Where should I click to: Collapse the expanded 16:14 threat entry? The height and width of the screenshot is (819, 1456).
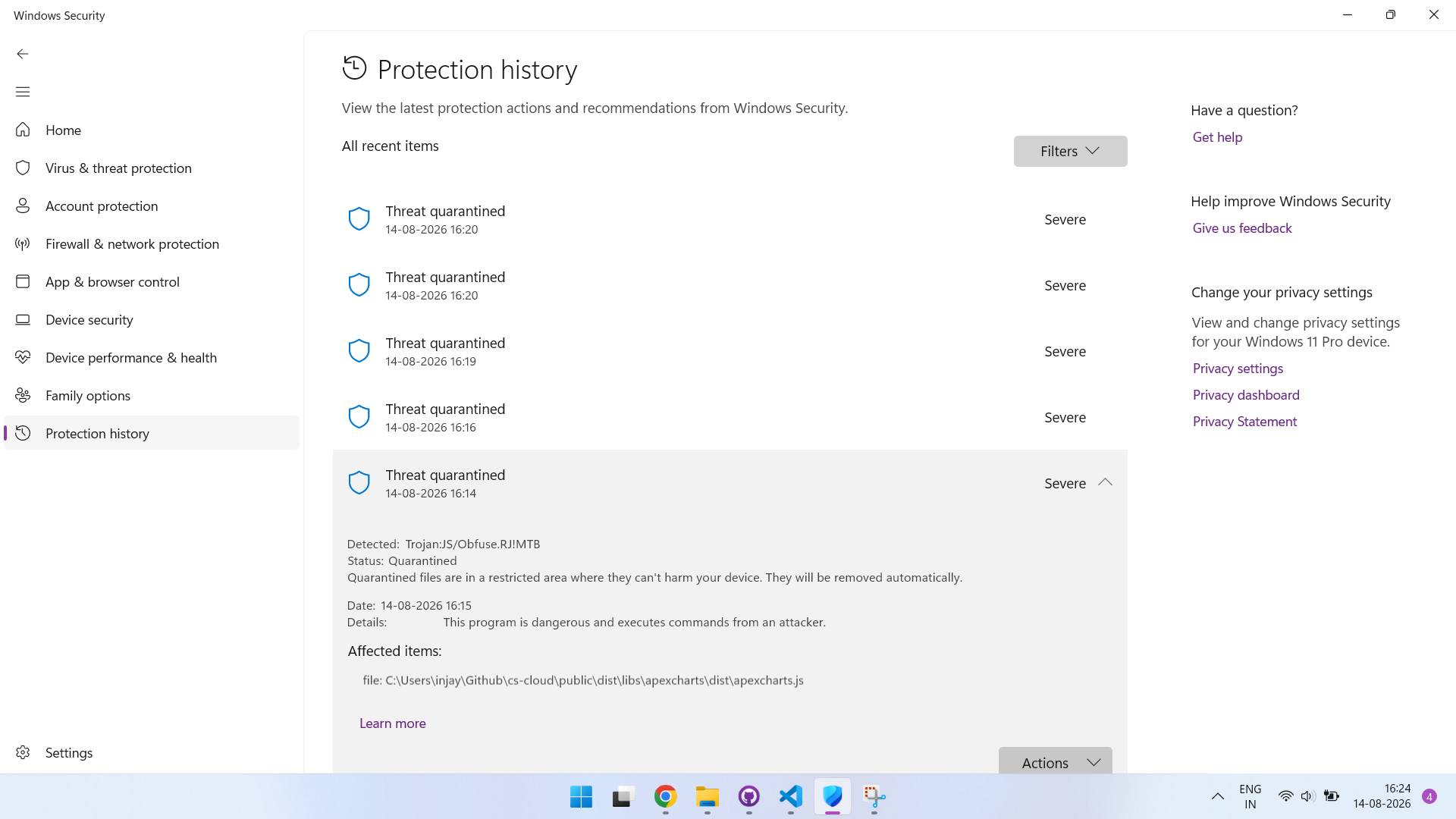click(x=1105, y=483)
